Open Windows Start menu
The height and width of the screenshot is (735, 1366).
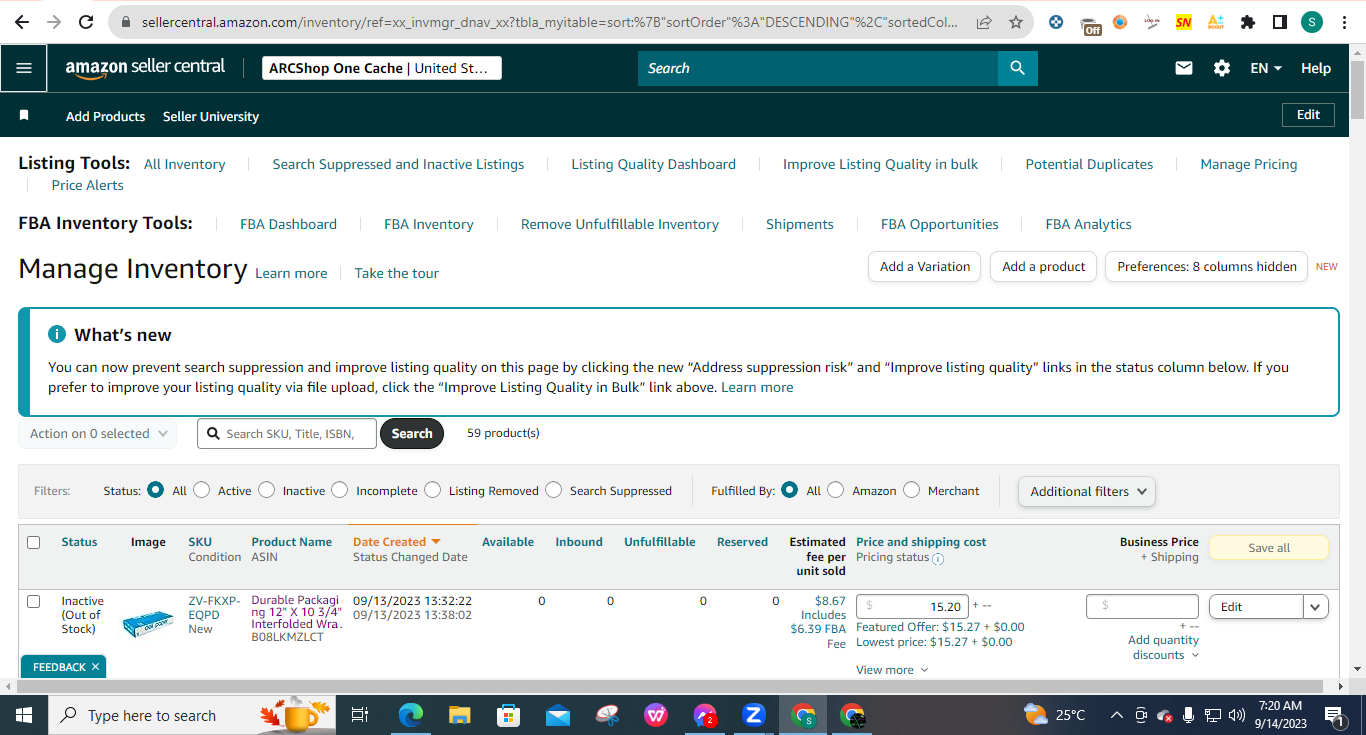point(23,715)
